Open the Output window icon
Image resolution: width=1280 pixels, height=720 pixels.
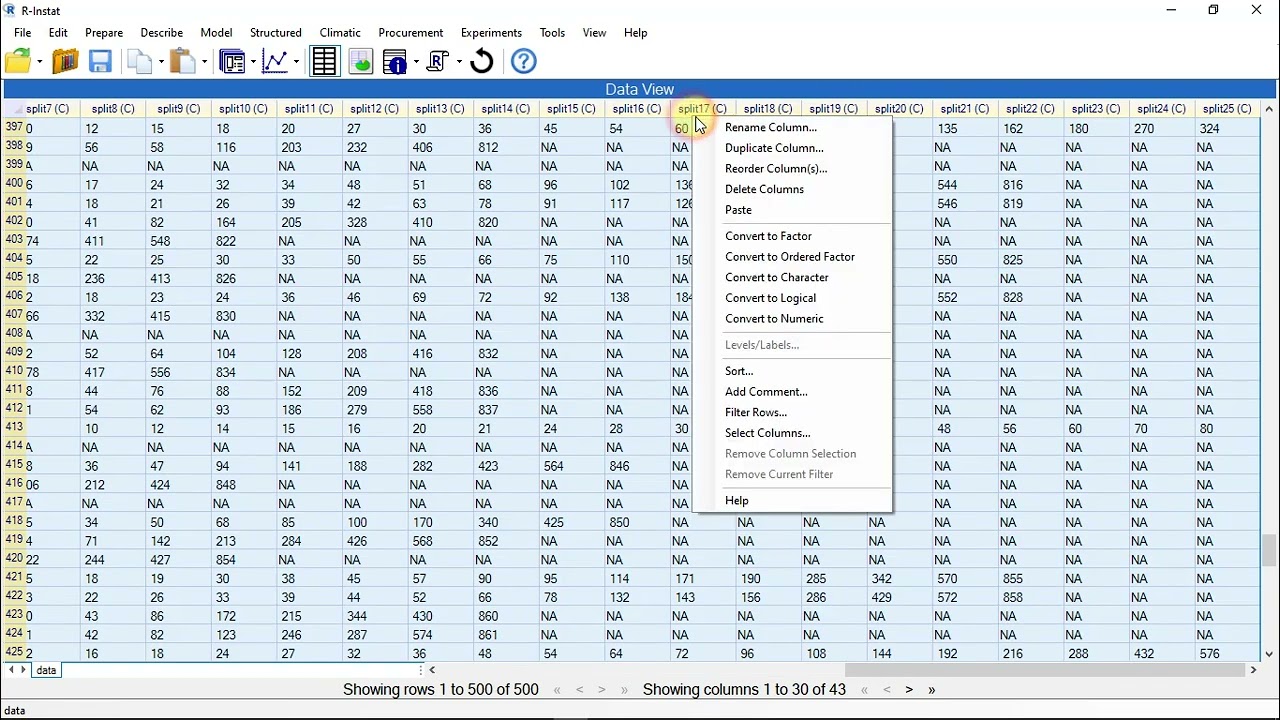[x=361, y=62]
